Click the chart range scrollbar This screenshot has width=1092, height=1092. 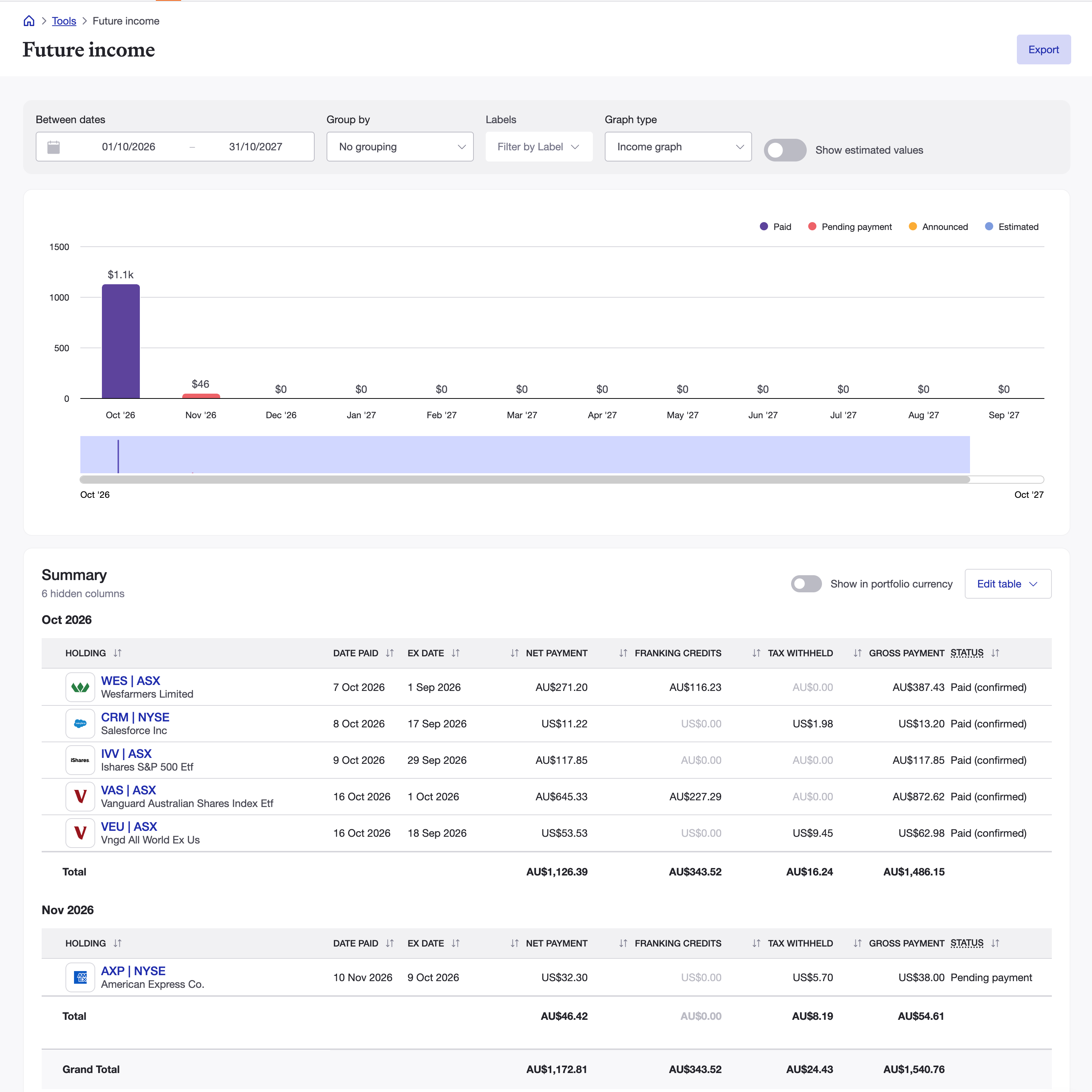(x=524, y=480)
